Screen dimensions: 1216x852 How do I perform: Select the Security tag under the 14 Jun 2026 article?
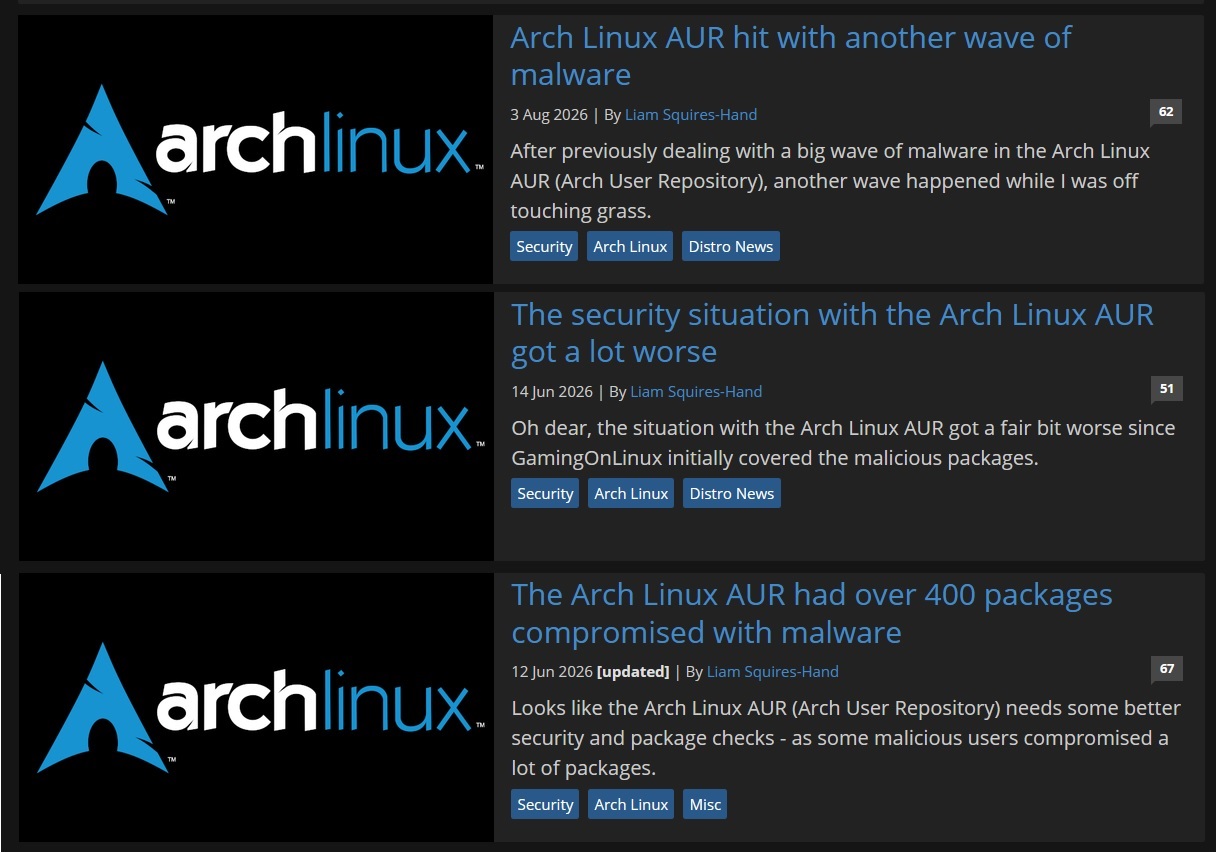[x=545, y=493]
